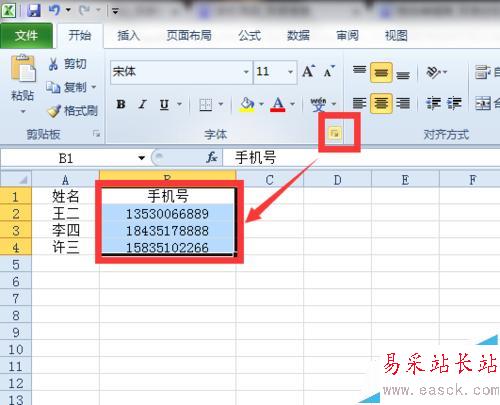Screen dimensions: 500x405
Task: Apply the red Font Color A
Action: click(278, 105)
